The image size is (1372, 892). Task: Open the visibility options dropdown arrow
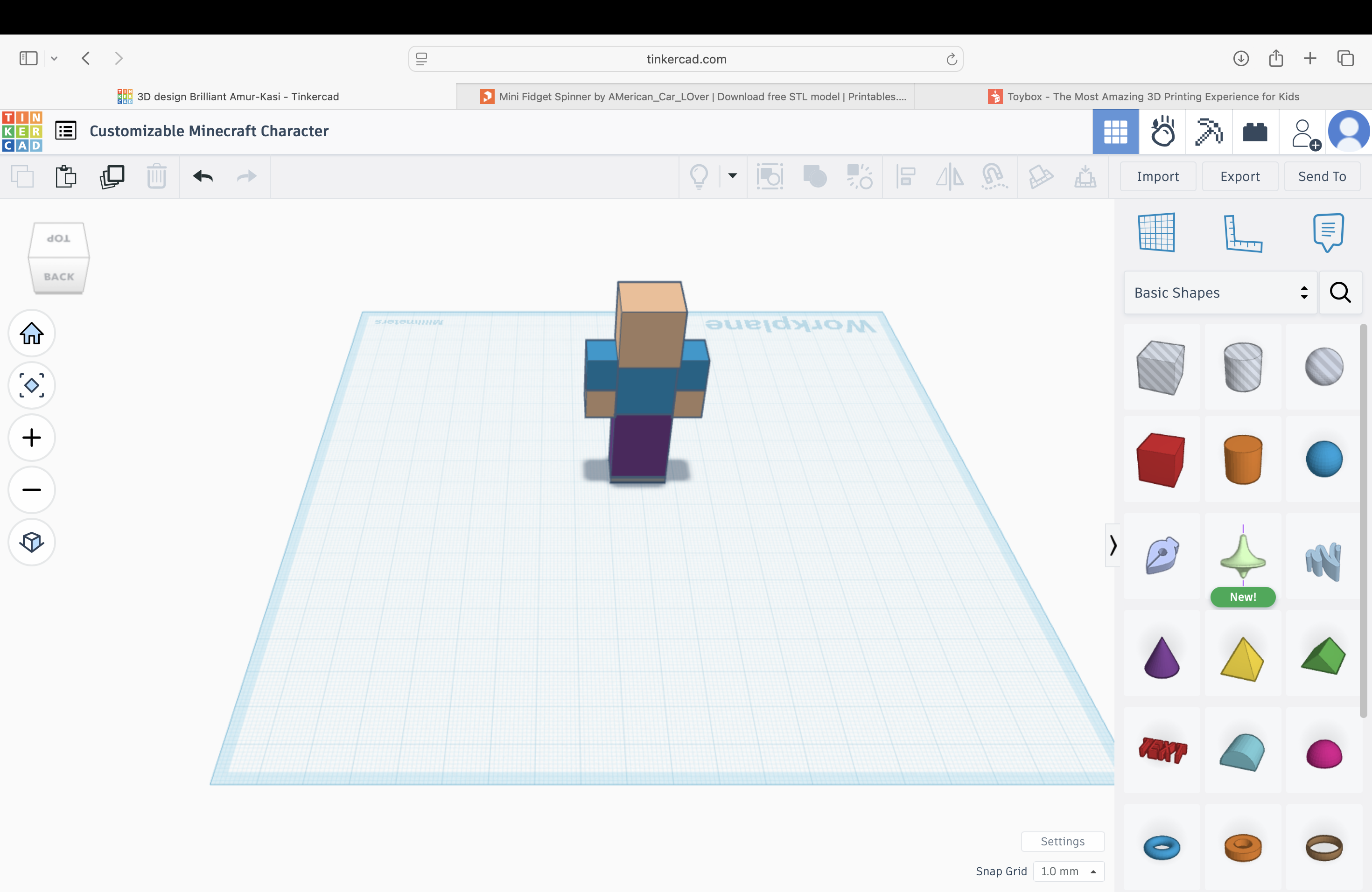[x=732, y=176]
